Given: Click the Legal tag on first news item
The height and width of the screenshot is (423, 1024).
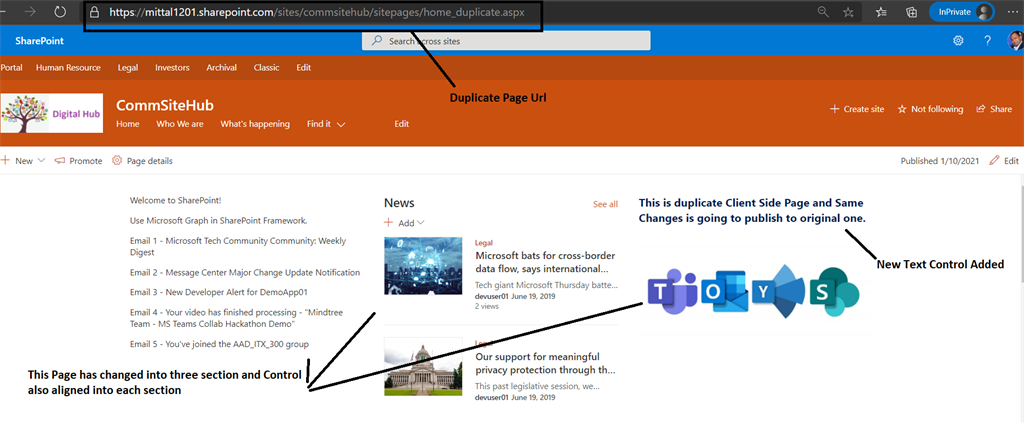Looking at the screenshot, I should click(x=484, y=242).
